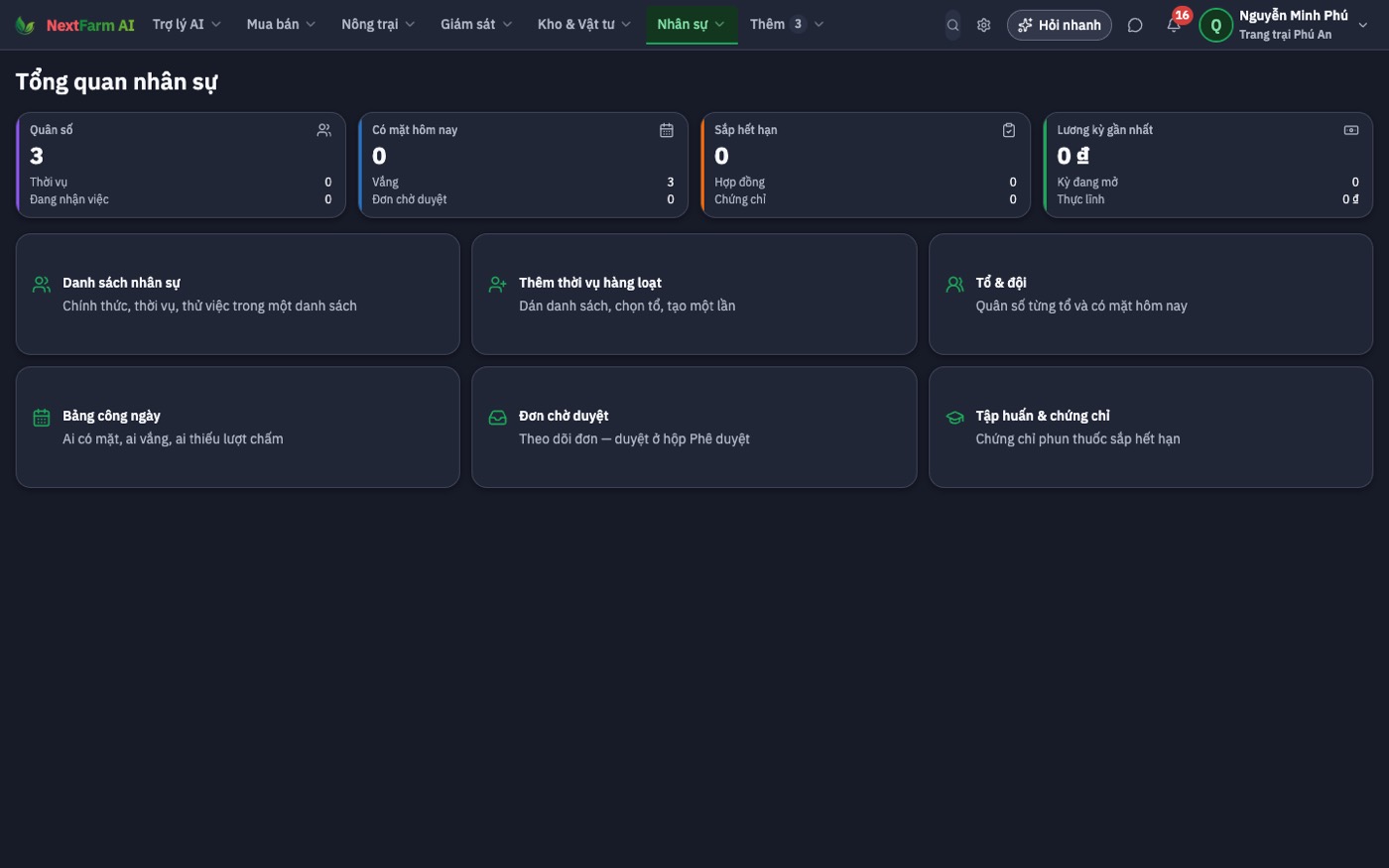Click graduation cap icon for Tập huấn & chứng chỉ

(954, 418)
